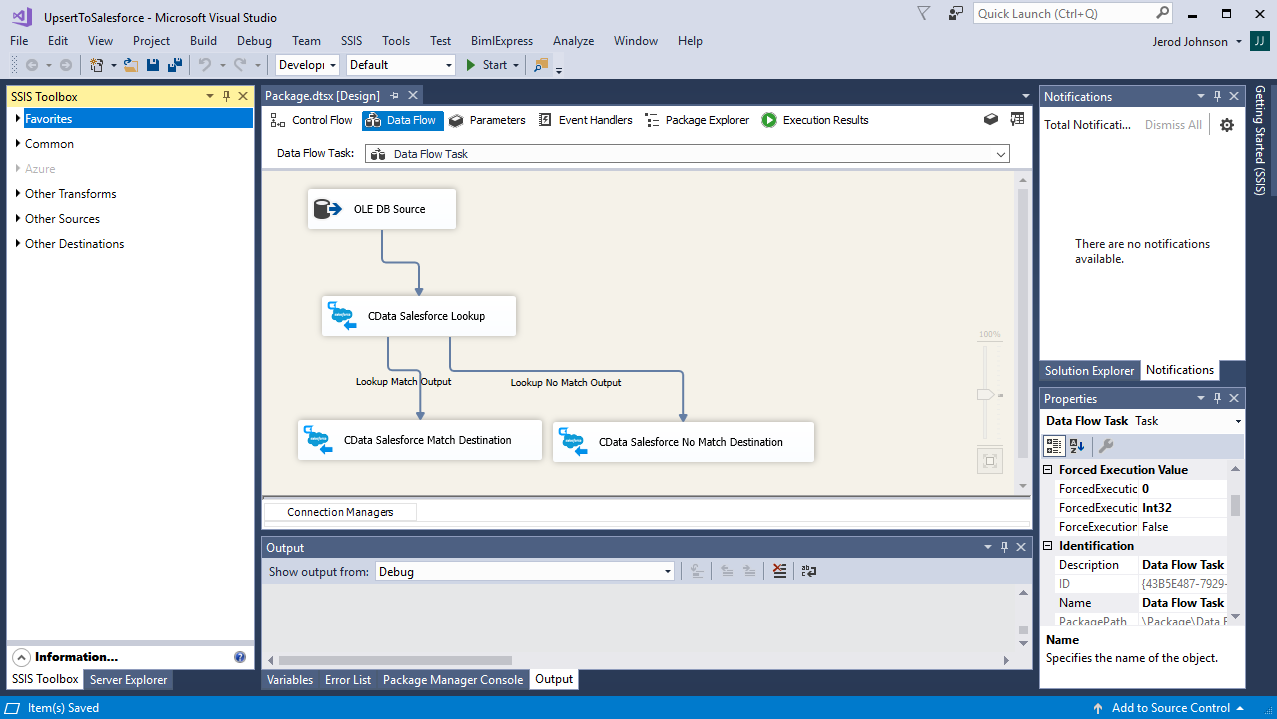This screenshot has height=719, width=1277.
Task: Switch properties to Categorized view
Action: coord(1054,446)
